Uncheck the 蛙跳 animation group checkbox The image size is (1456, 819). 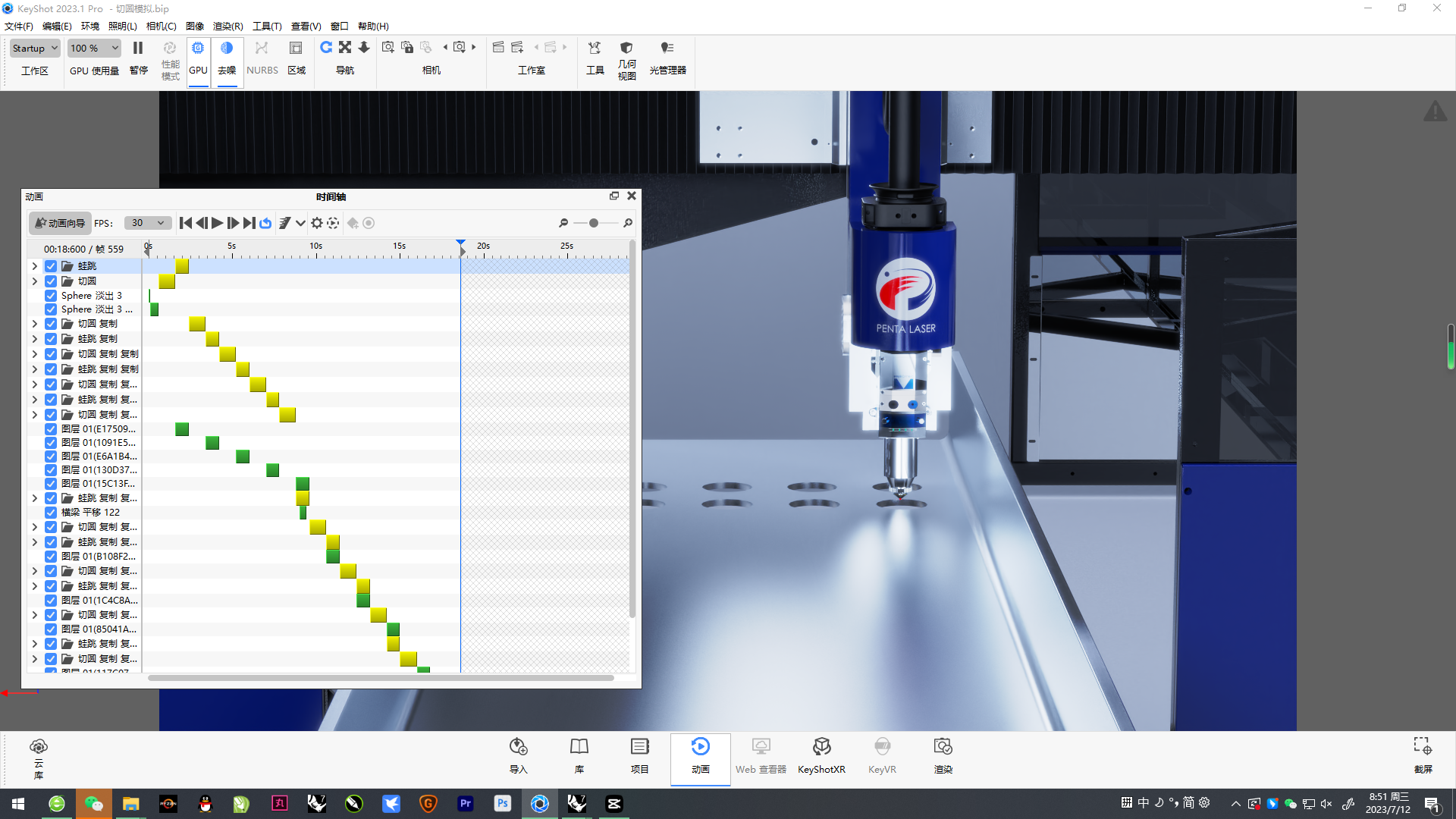pyautogui.click(x=50, y=265)
